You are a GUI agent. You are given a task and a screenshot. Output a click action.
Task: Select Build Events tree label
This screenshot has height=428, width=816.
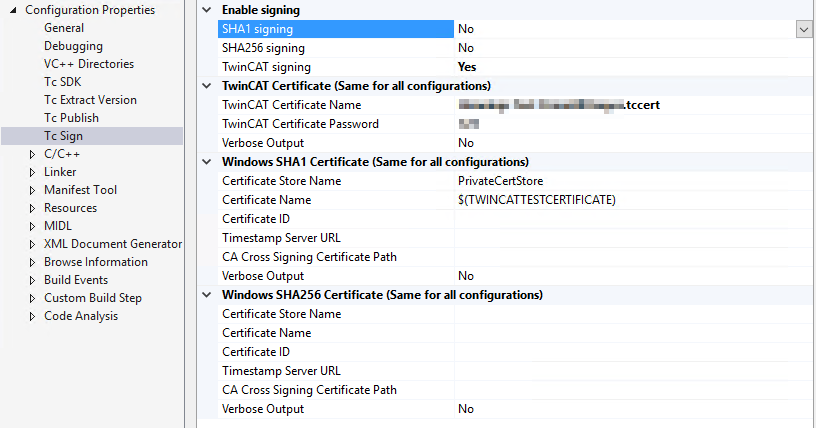(76, 280)
